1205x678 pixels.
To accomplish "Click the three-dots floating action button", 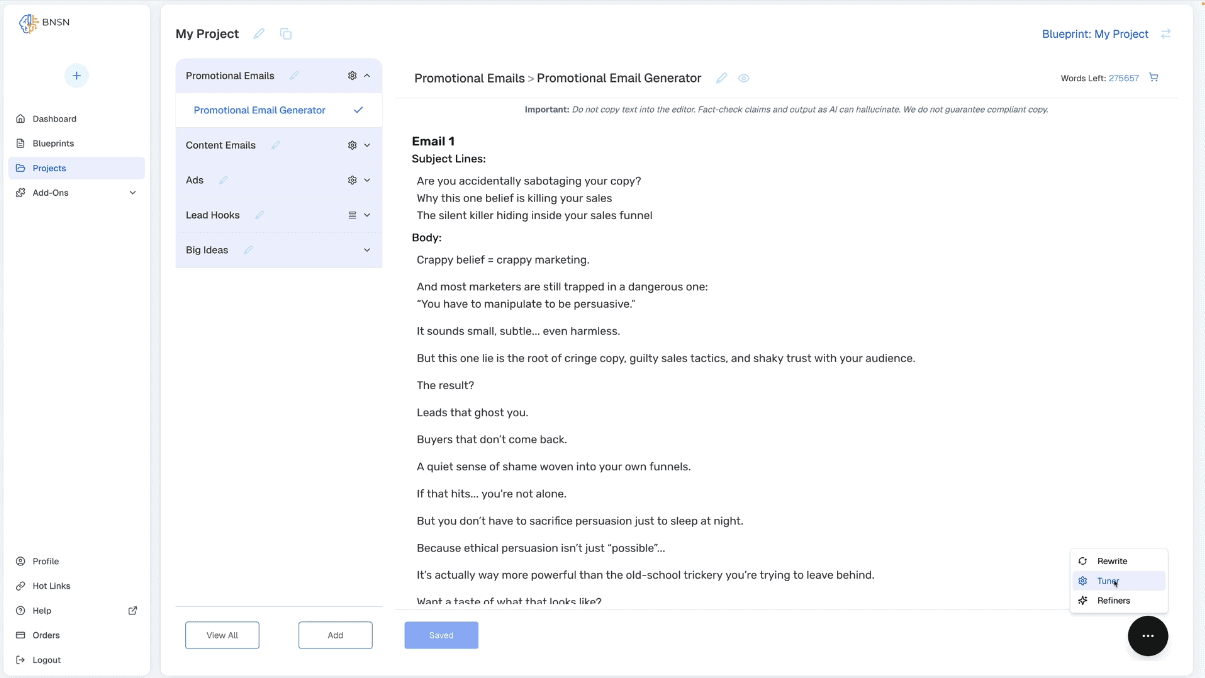I will 1148,636.
